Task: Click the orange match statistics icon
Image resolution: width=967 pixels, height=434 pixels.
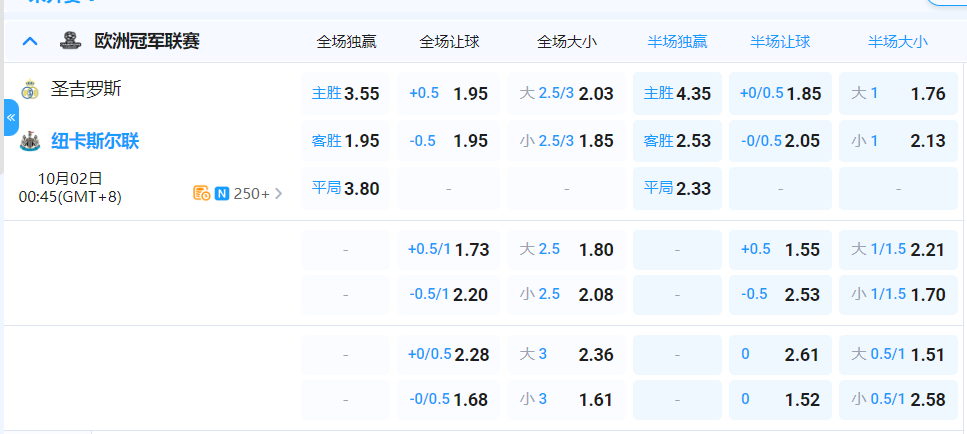Action: (201, 193)
